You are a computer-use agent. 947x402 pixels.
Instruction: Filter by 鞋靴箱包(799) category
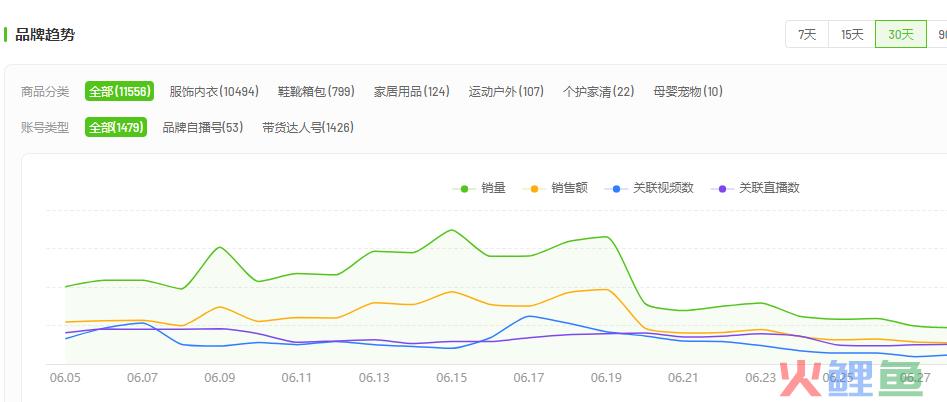(x=316, y=92)
